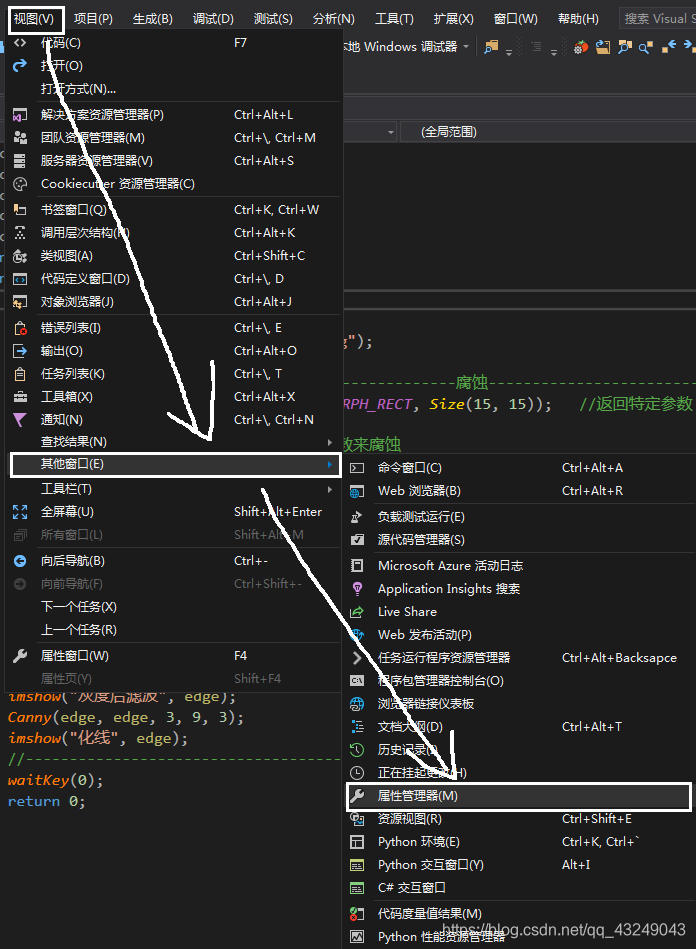Image resolution: width=696 pixels, height=949 pixels.
Task: Click the Python 环境 icon
Action: tap(357, 842)
